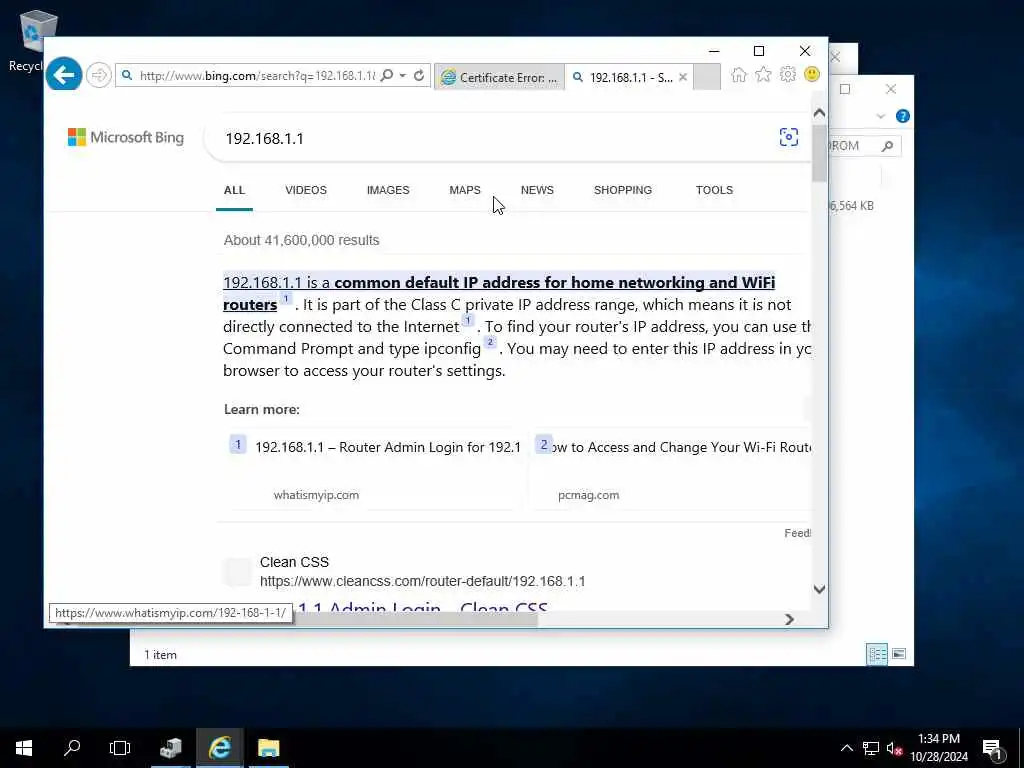Click the scroll up arrow of the browser
The width and height of the screenshot is (1024, 768).
pyautogui.click(x=820, y=113)
